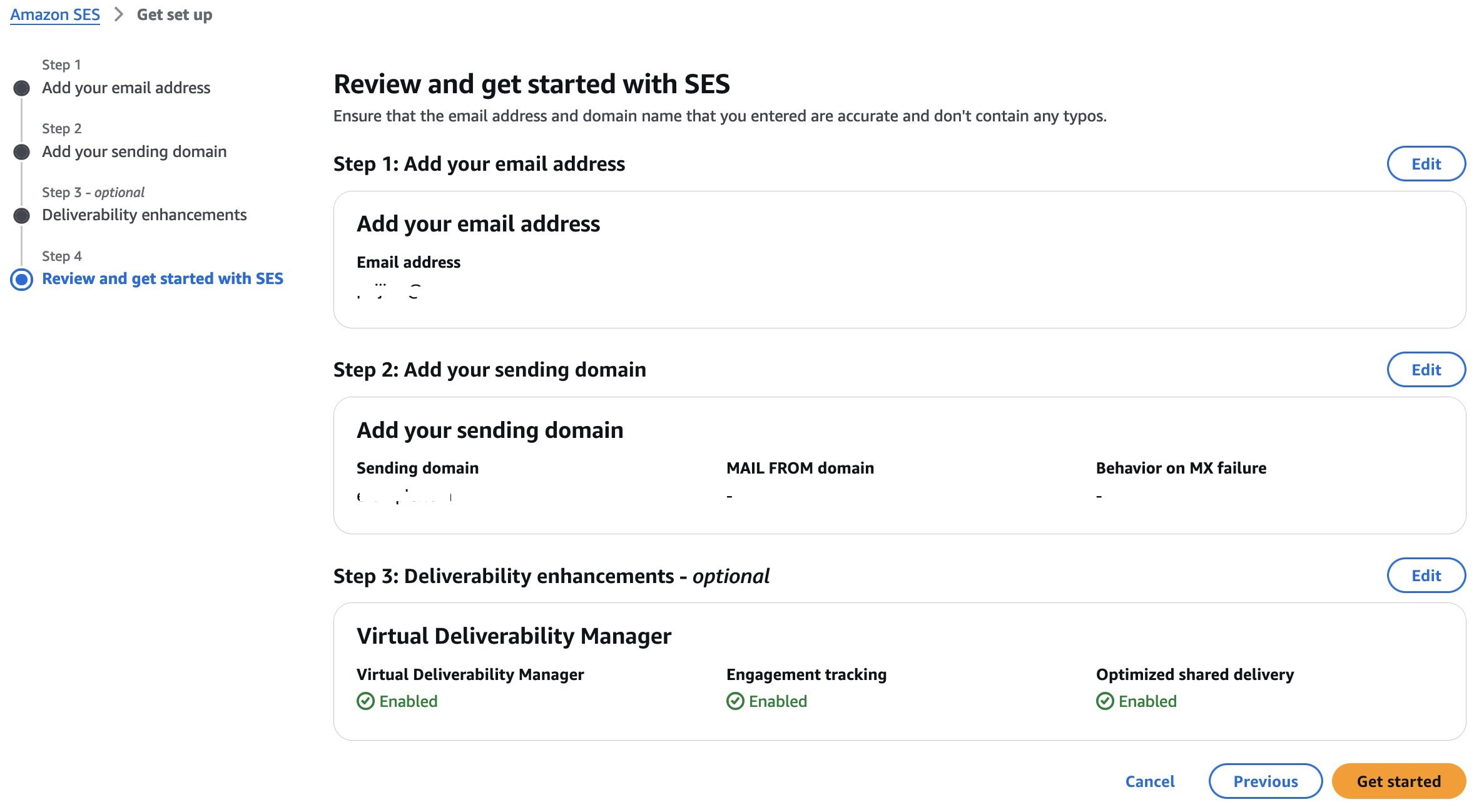This screenshot has height=812, width=1484.
Task: Click the Step 1 wizard circle indicator
Action: point(22,88)
